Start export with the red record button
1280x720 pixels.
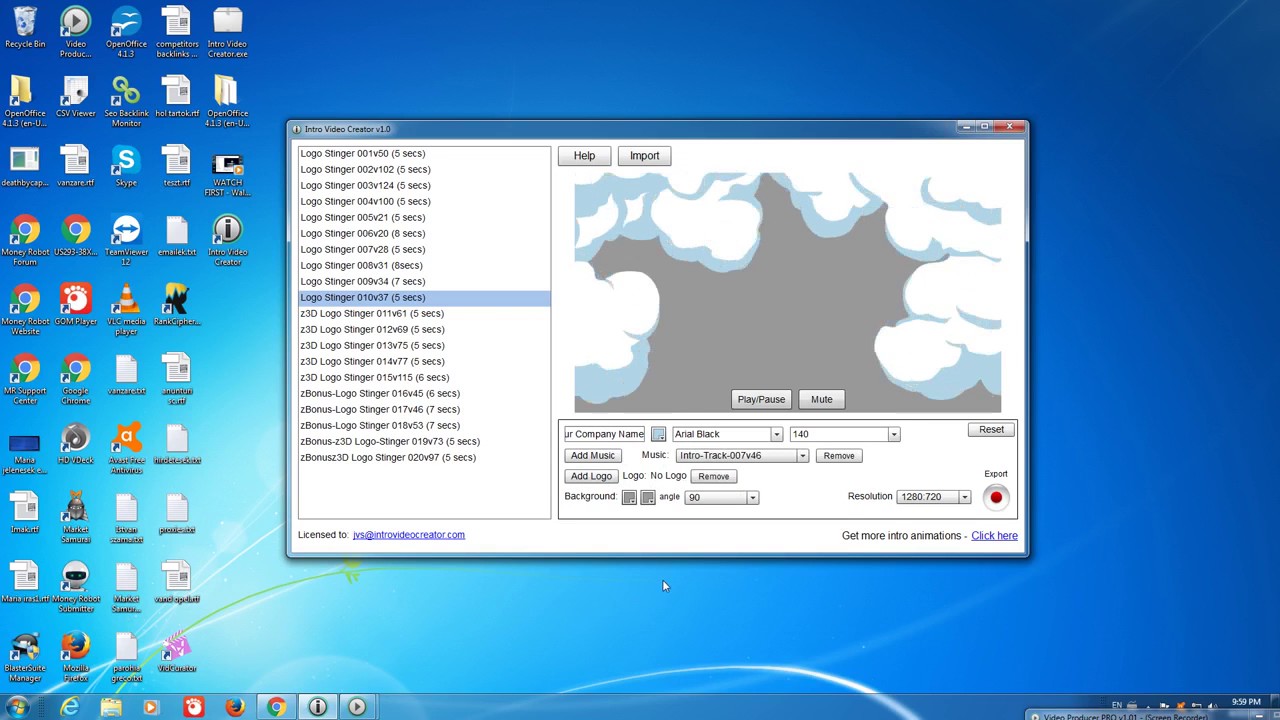coord(996,497)
